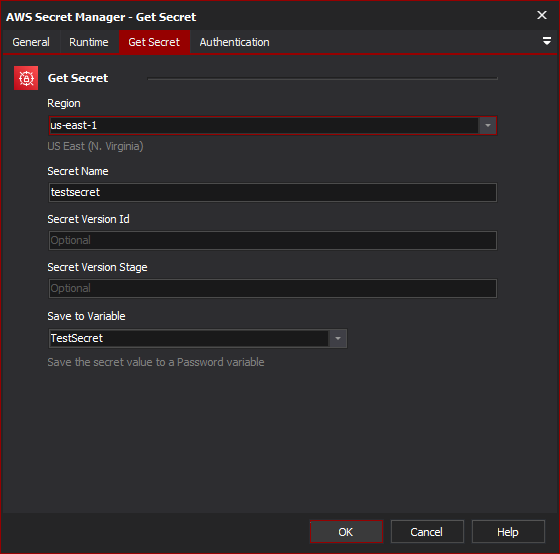
Task: Click the Get Secret action icon
Action: (x=26, y=78)
